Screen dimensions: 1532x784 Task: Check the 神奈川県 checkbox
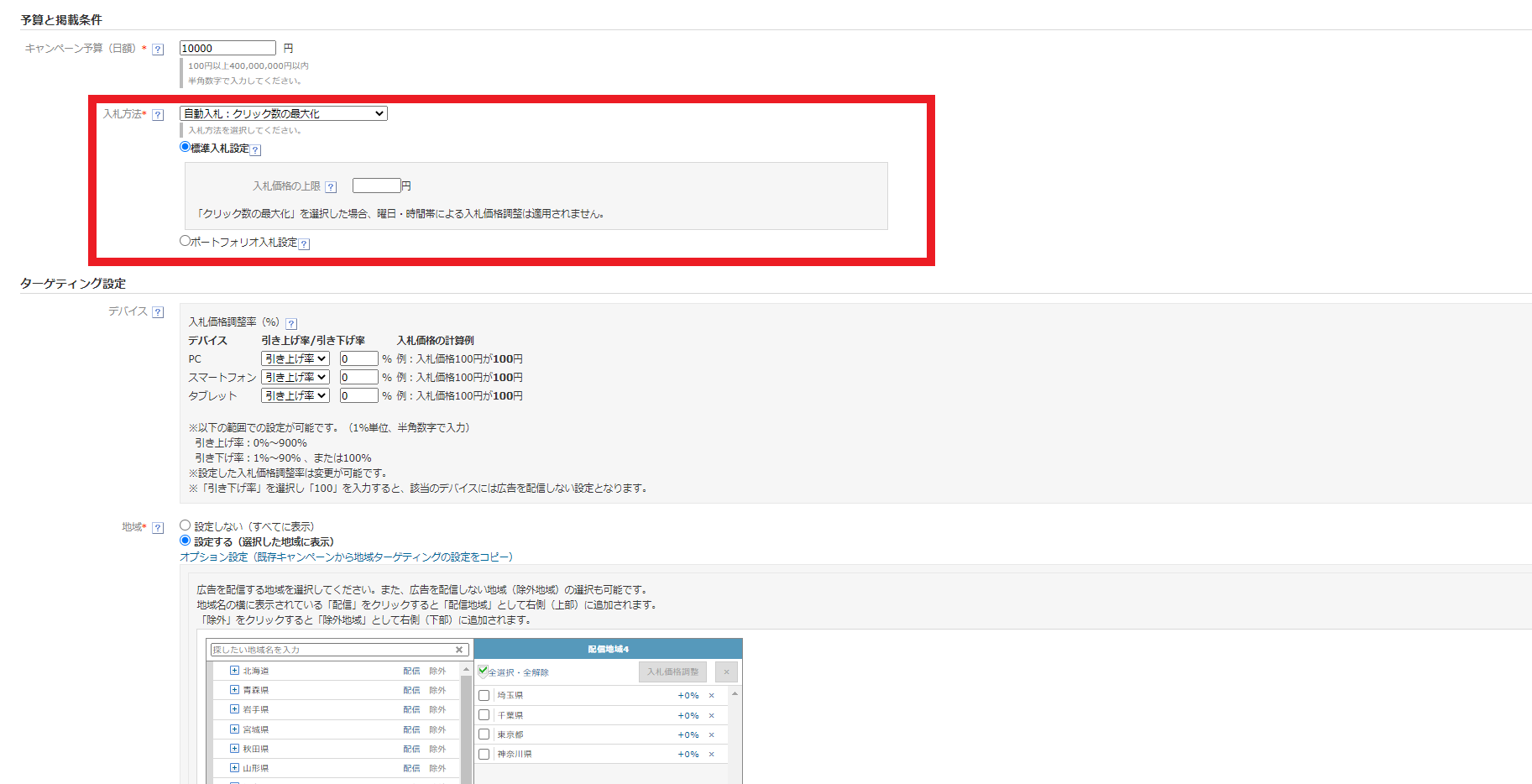(484, 755)
